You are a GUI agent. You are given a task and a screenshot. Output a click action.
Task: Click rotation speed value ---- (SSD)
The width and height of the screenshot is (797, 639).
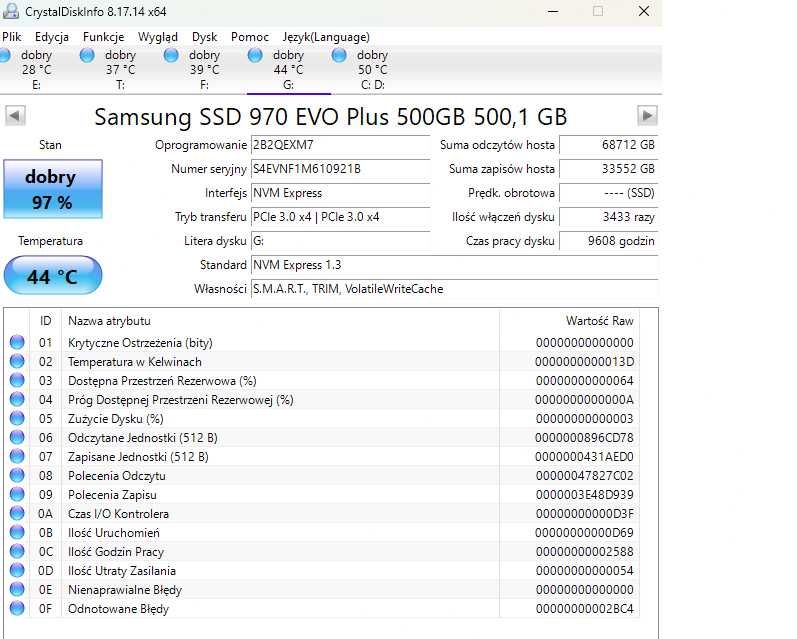608,193
